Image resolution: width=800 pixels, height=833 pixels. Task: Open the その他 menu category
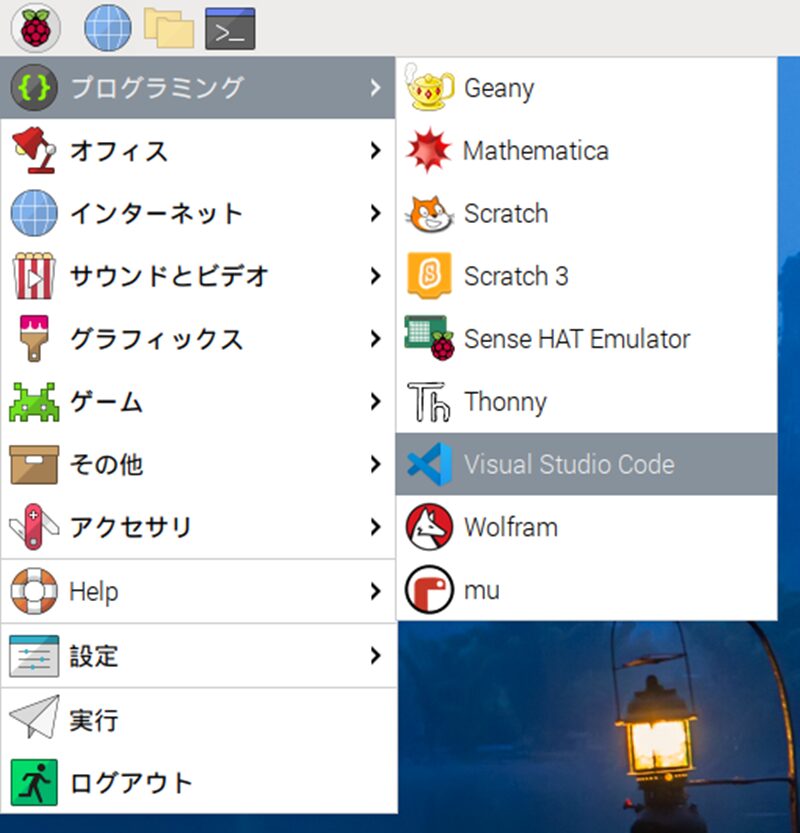point(198,464)
